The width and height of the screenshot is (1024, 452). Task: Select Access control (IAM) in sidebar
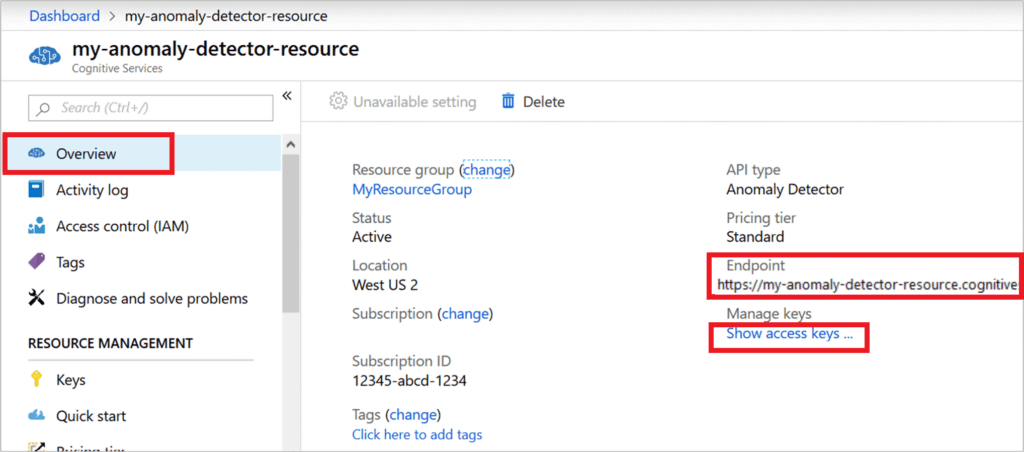pos(122,227)
